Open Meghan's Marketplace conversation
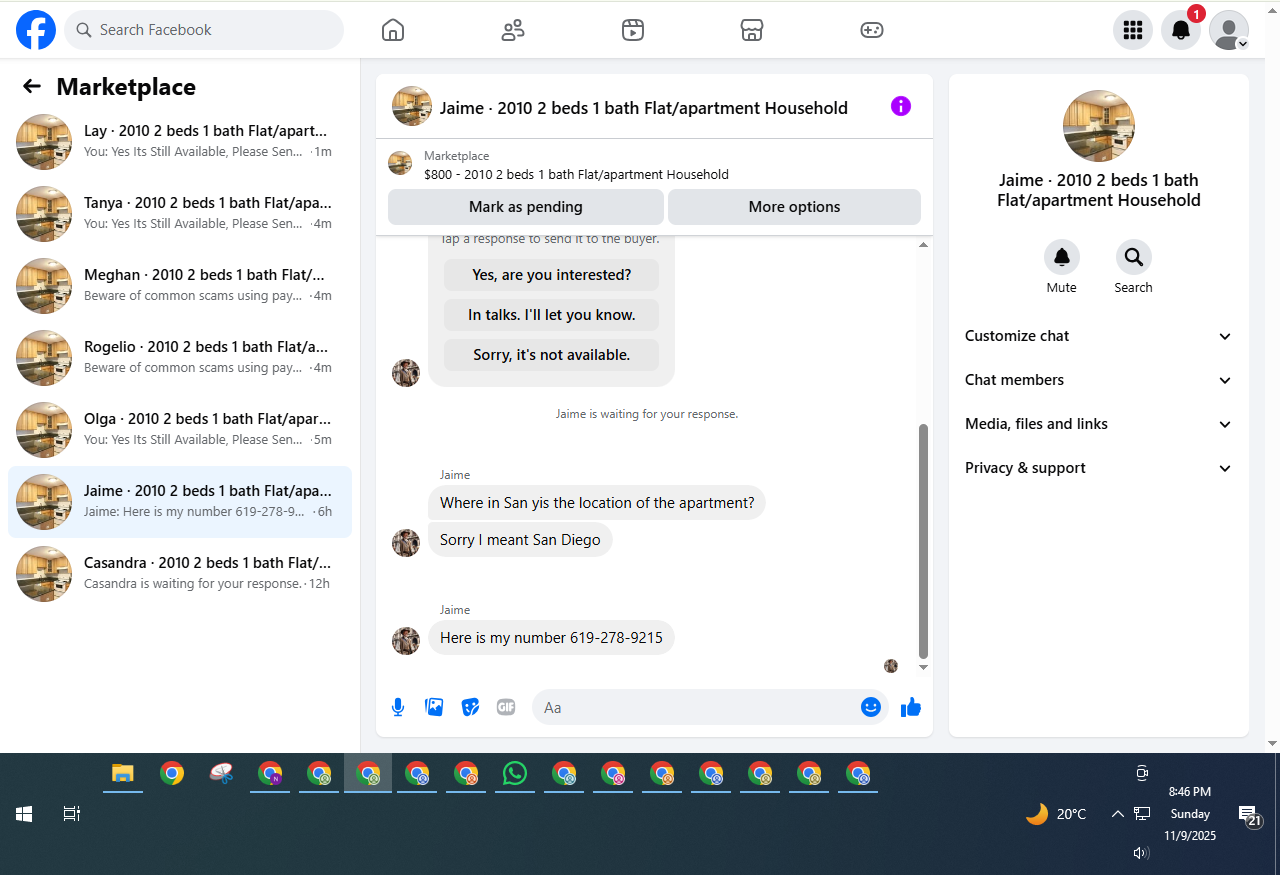This screenshot has width=1280, height=875. coord(180,286)
